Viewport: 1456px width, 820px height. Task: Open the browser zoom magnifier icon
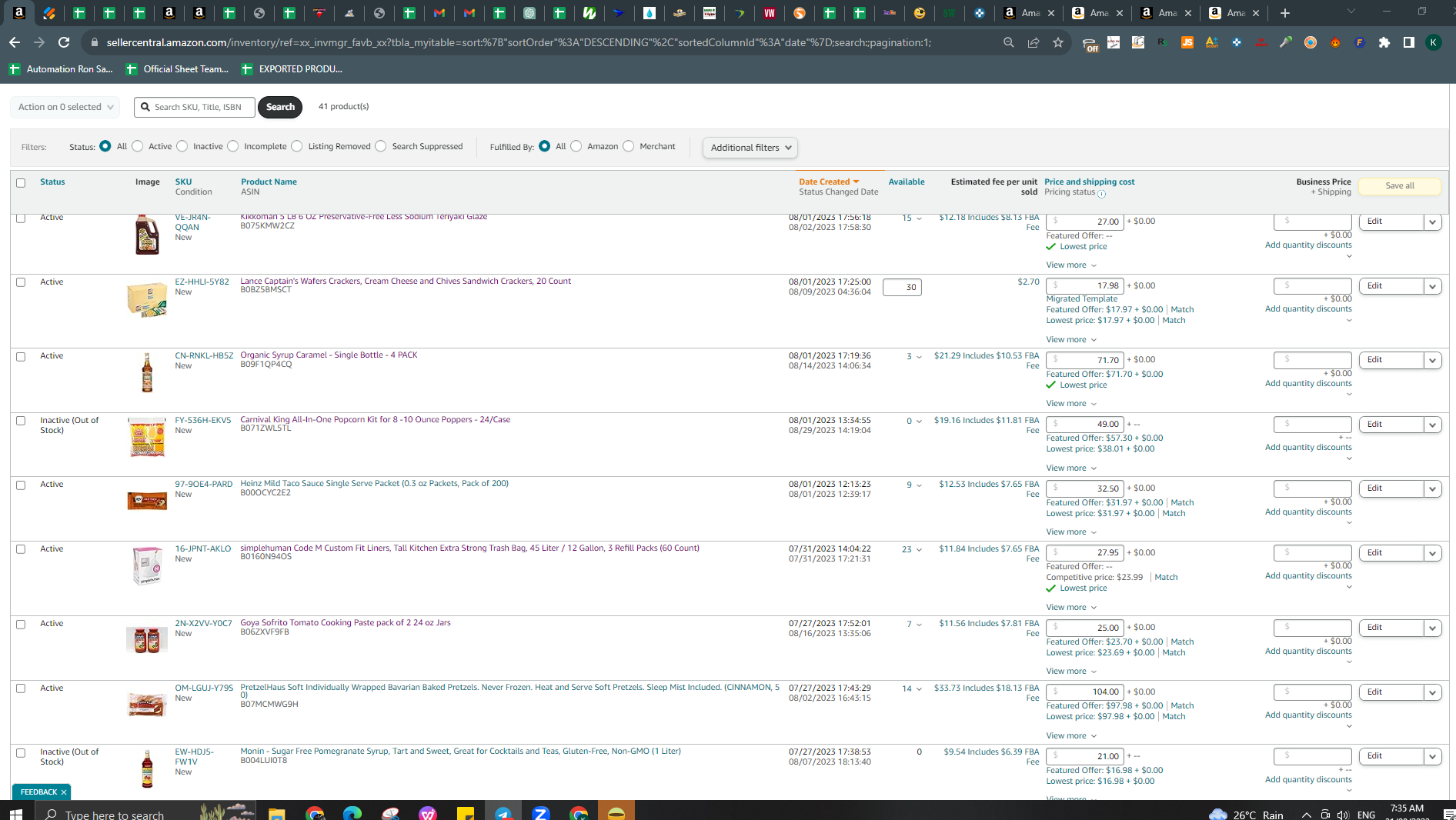[1009, 42]
